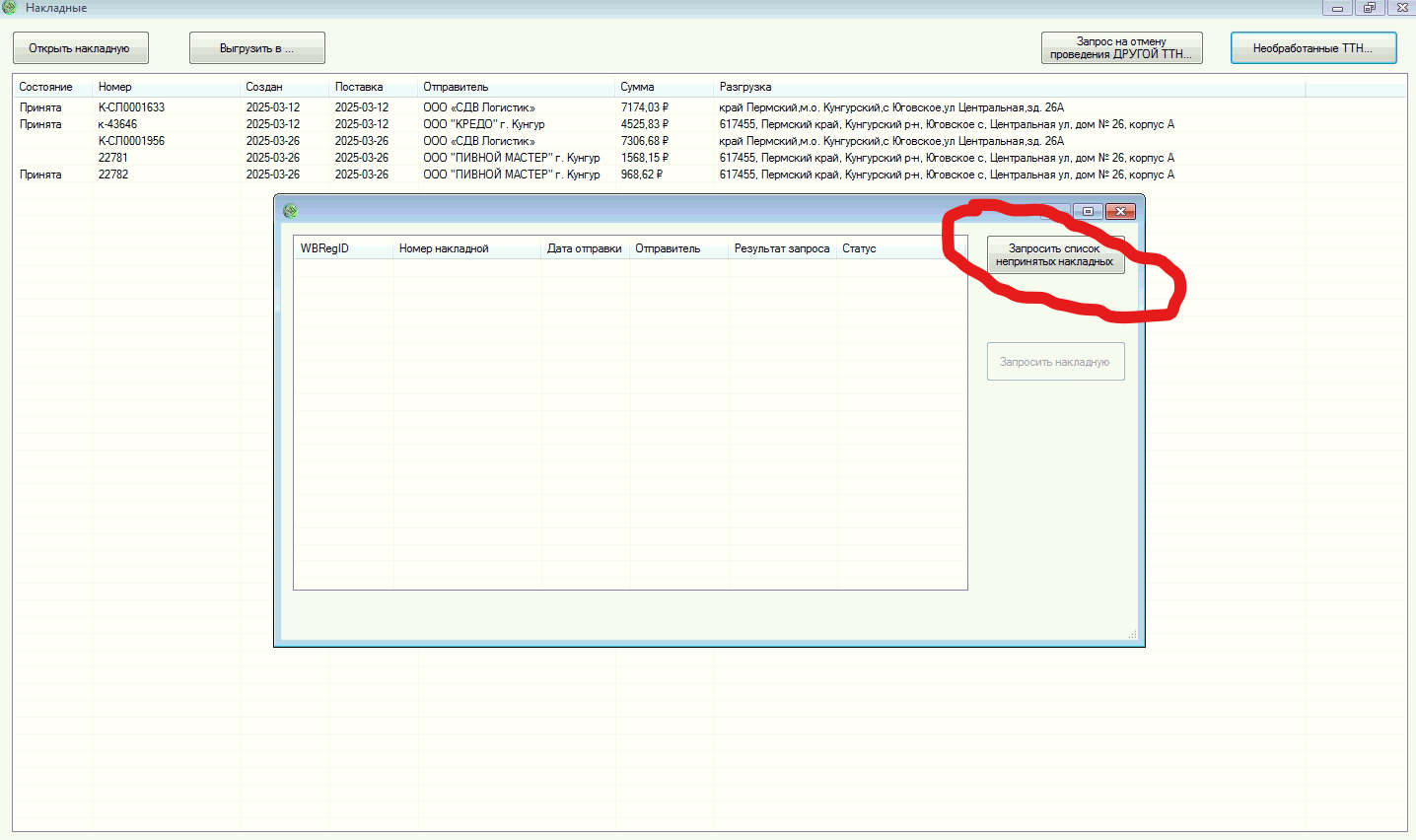Click sender 'ПИВНОЙ МАСТЕР' in row 22781
Image resolution: width=1416 pixels, height=840 pixels.
tap(512, 158)
